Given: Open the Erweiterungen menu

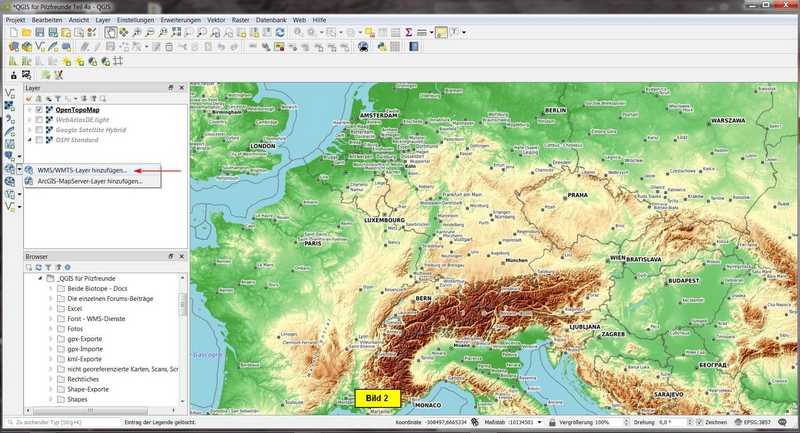Looking at the screenshot, I should tap(181, 20).
